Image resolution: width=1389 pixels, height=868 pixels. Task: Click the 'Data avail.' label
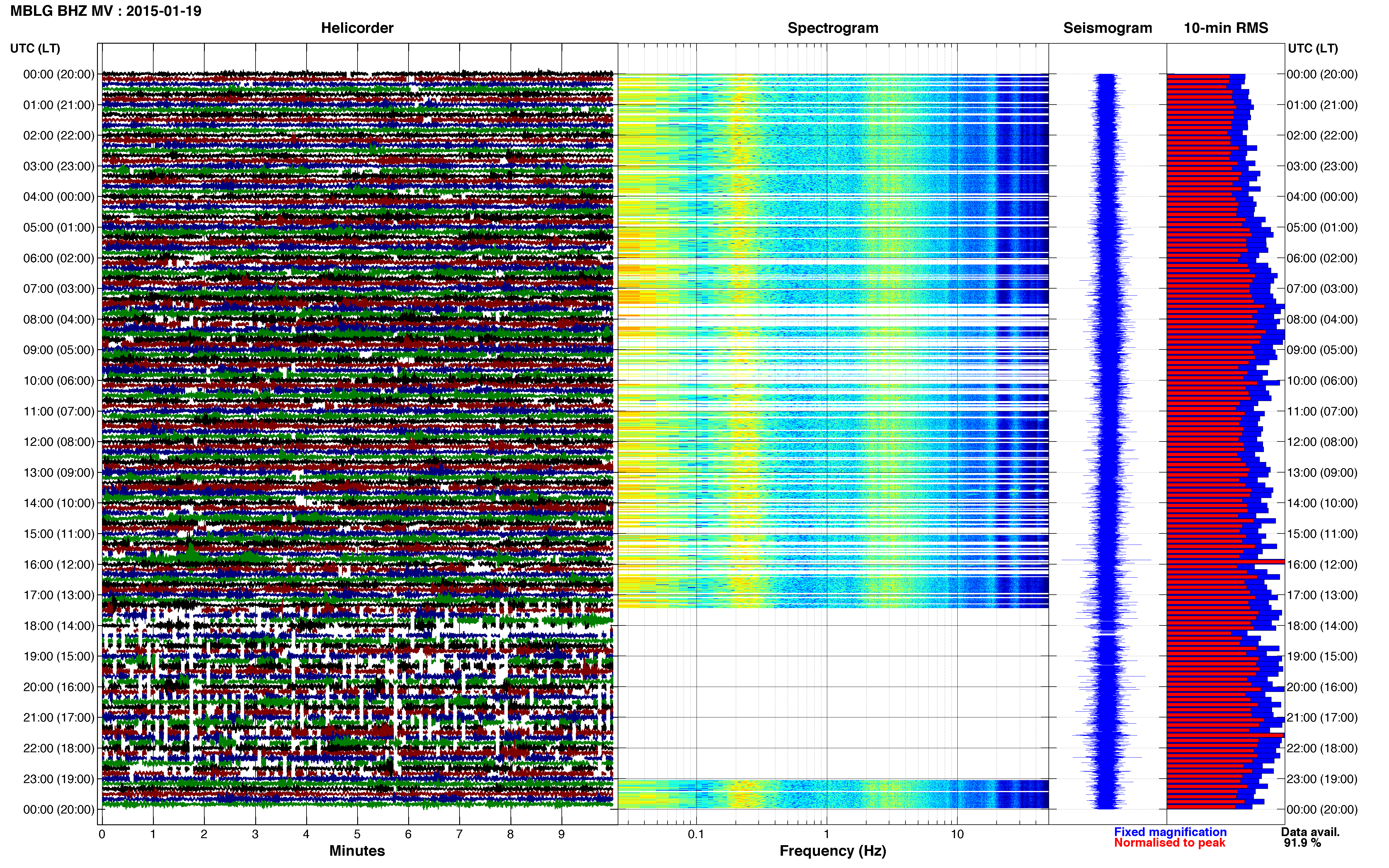point(1310,832)
